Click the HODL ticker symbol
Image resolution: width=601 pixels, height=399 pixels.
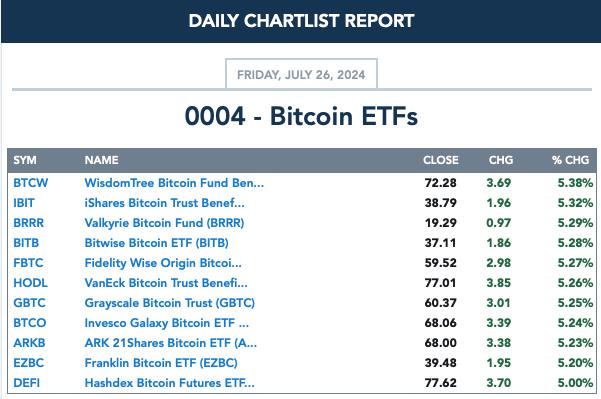click(x=31, y=283)
